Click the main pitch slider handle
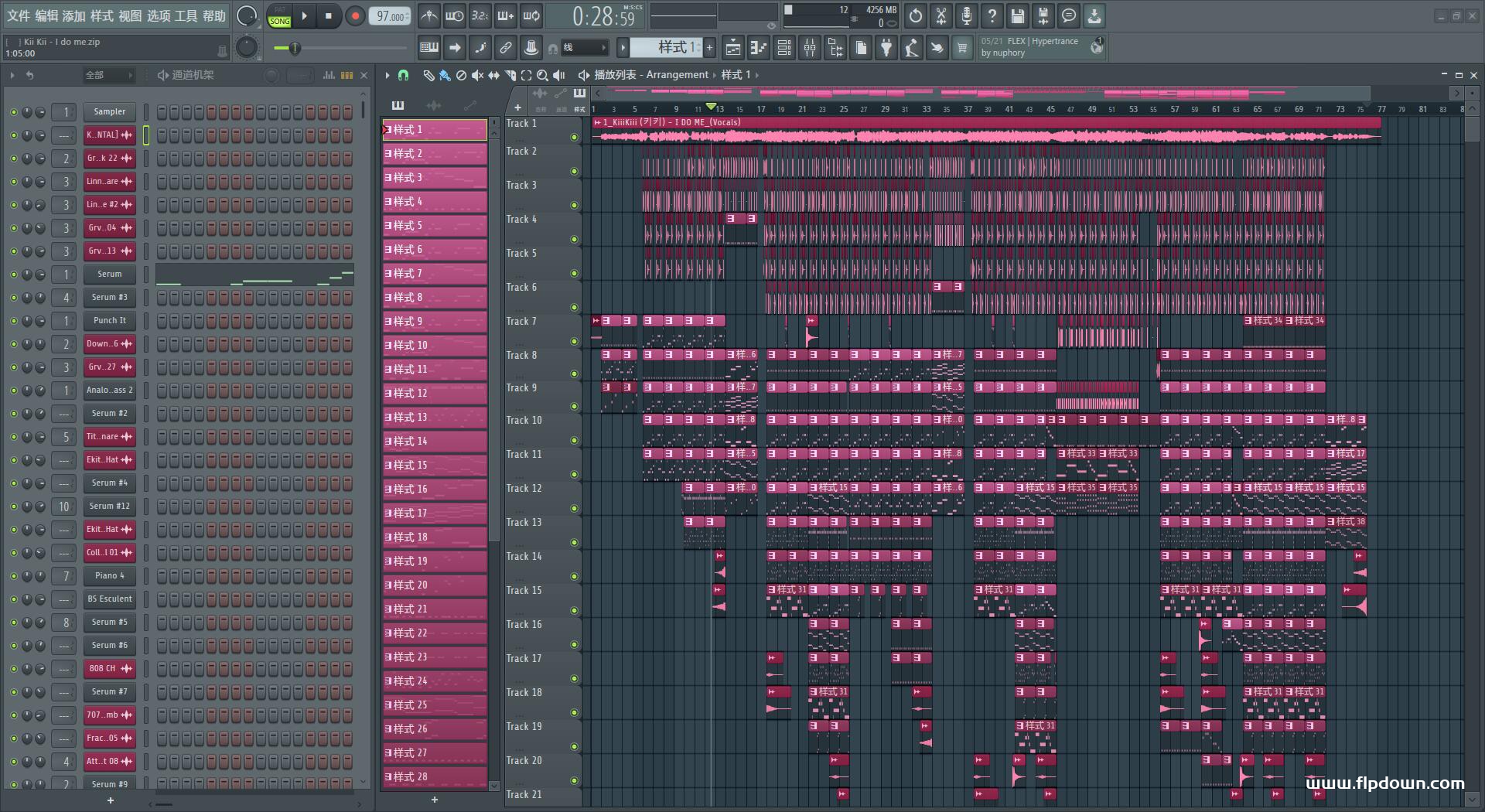This screenshot has width=1485, height=812. tap(293, 48)
